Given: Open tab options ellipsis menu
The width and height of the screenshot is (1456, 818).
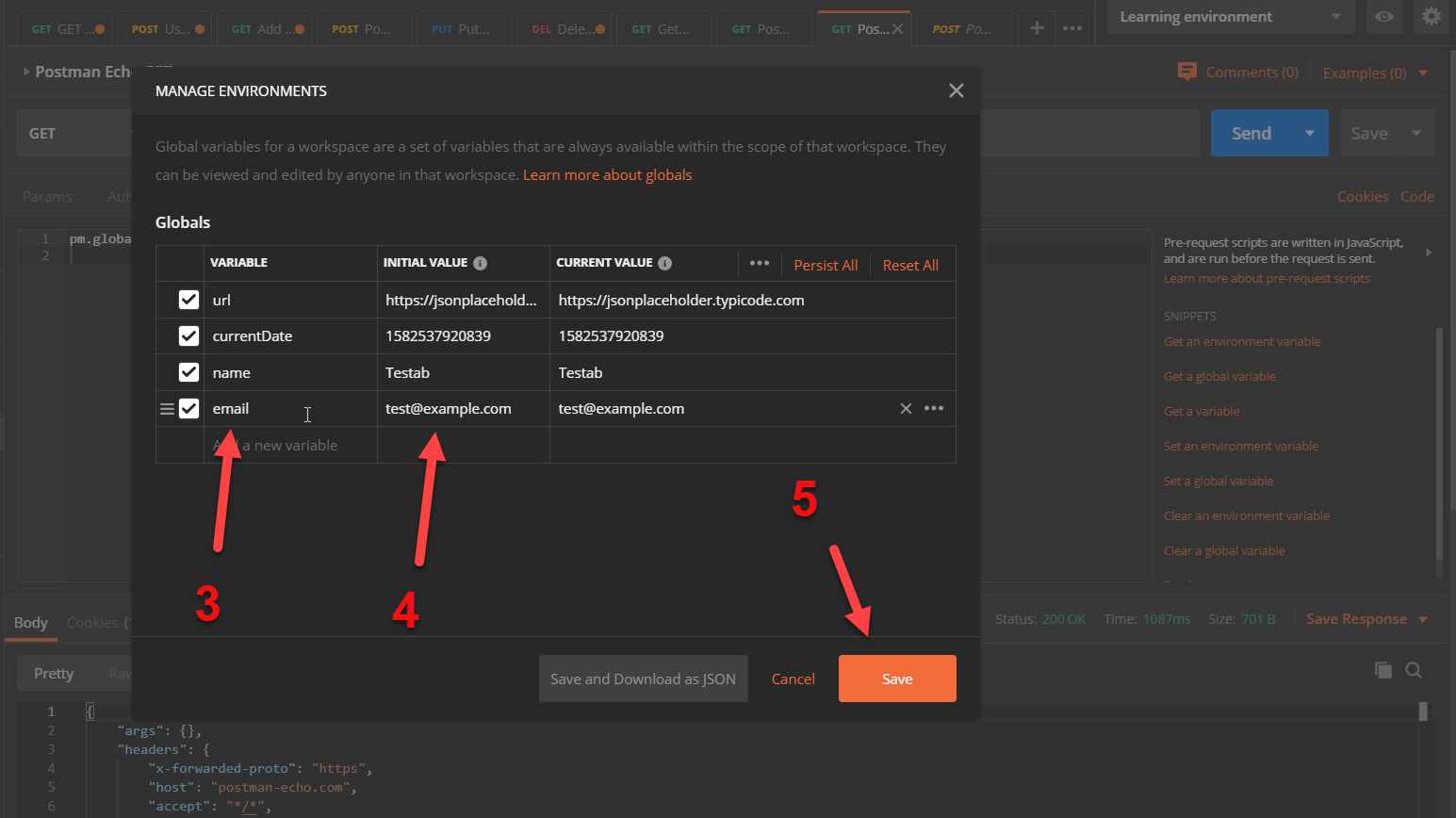Looking at the screenshot, I should pos(1072,28).
